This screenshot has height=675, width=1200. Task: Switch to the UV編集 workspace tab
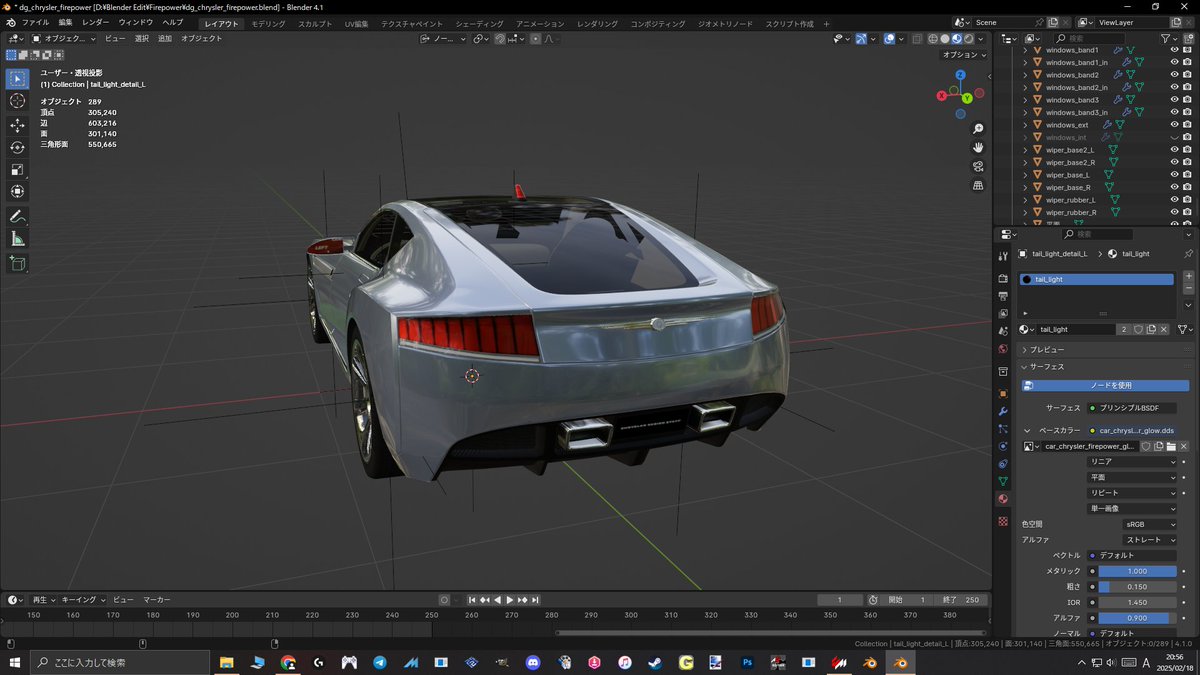pyautogui.click(x=356, y=23)
